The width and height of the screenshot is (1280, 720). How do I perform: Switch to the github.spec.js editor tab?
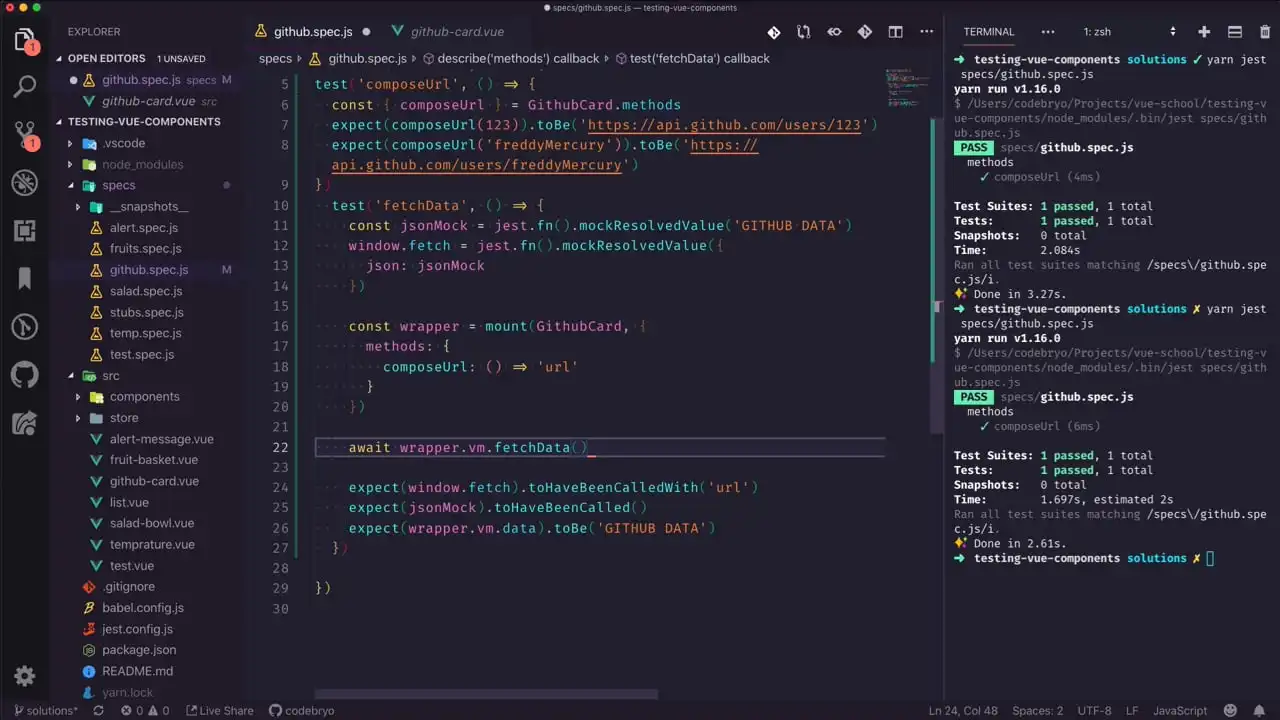(313, 32)
